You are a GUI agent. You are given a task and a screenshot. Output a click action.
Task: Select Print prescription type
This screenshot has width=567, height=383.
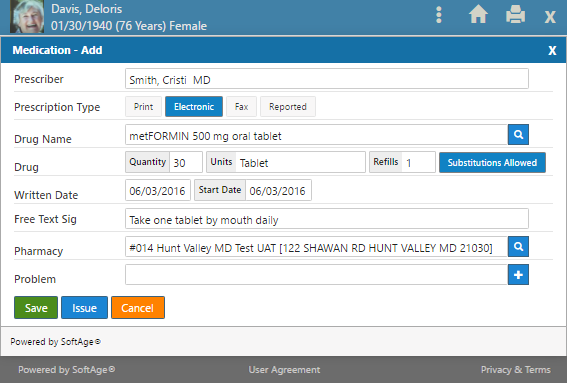click(144, 107)
